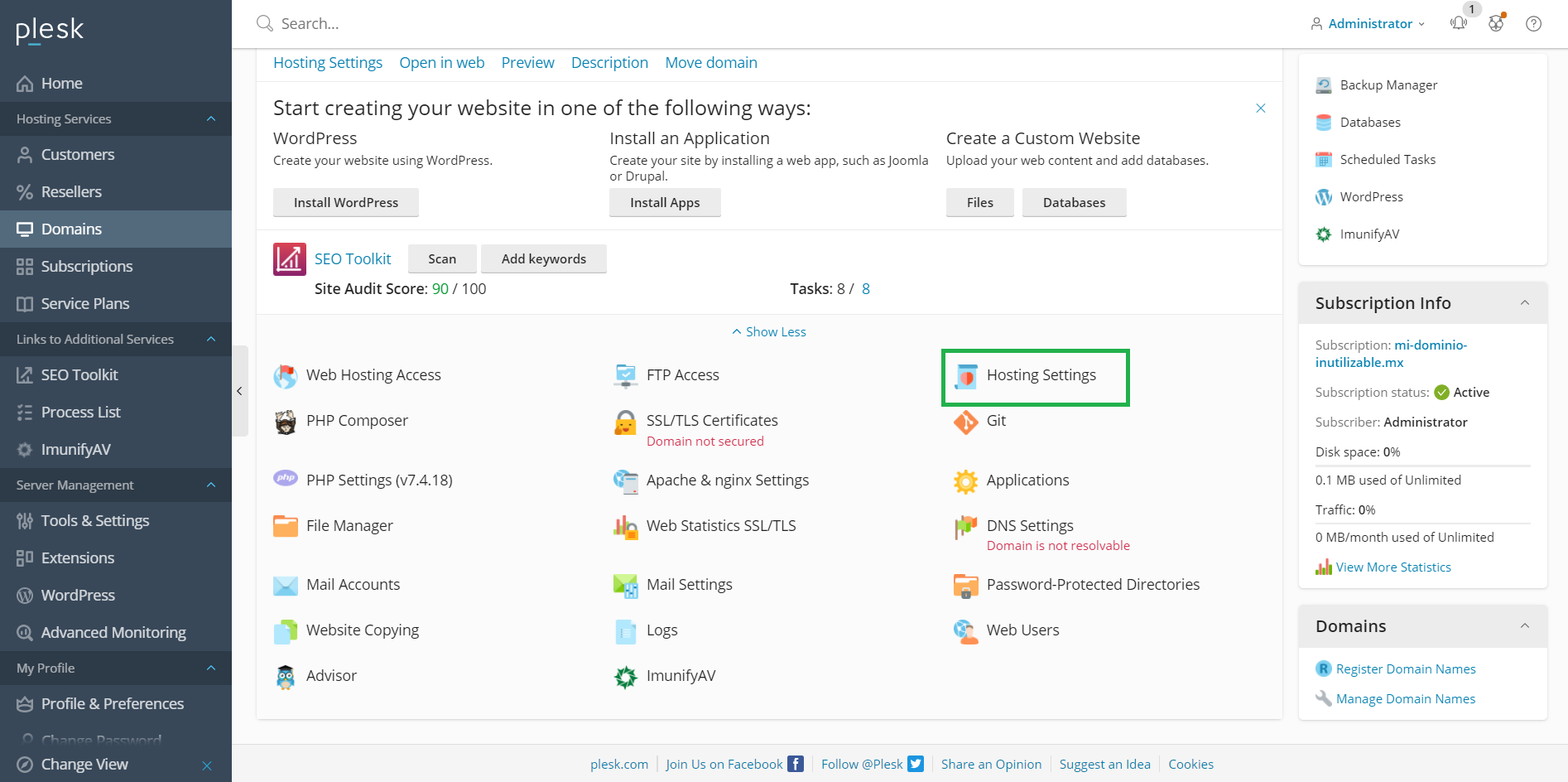The height and width of the screenshot is (782, 1568).
Task: Click the Databases button under Custom Website
Action: (x=1075, y=203)
